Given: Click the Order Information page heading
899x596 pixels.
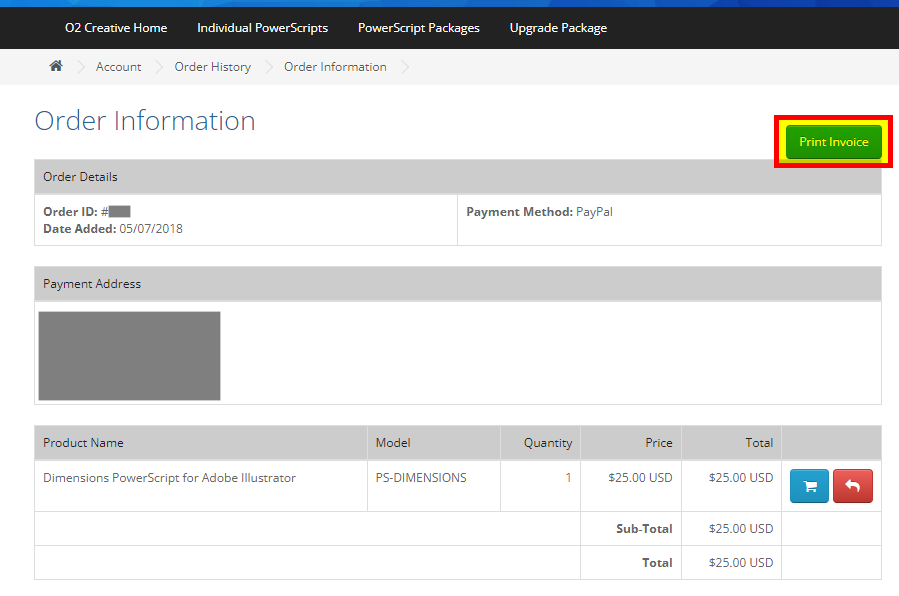Looking at the screenshot, I should pos(145,121).
